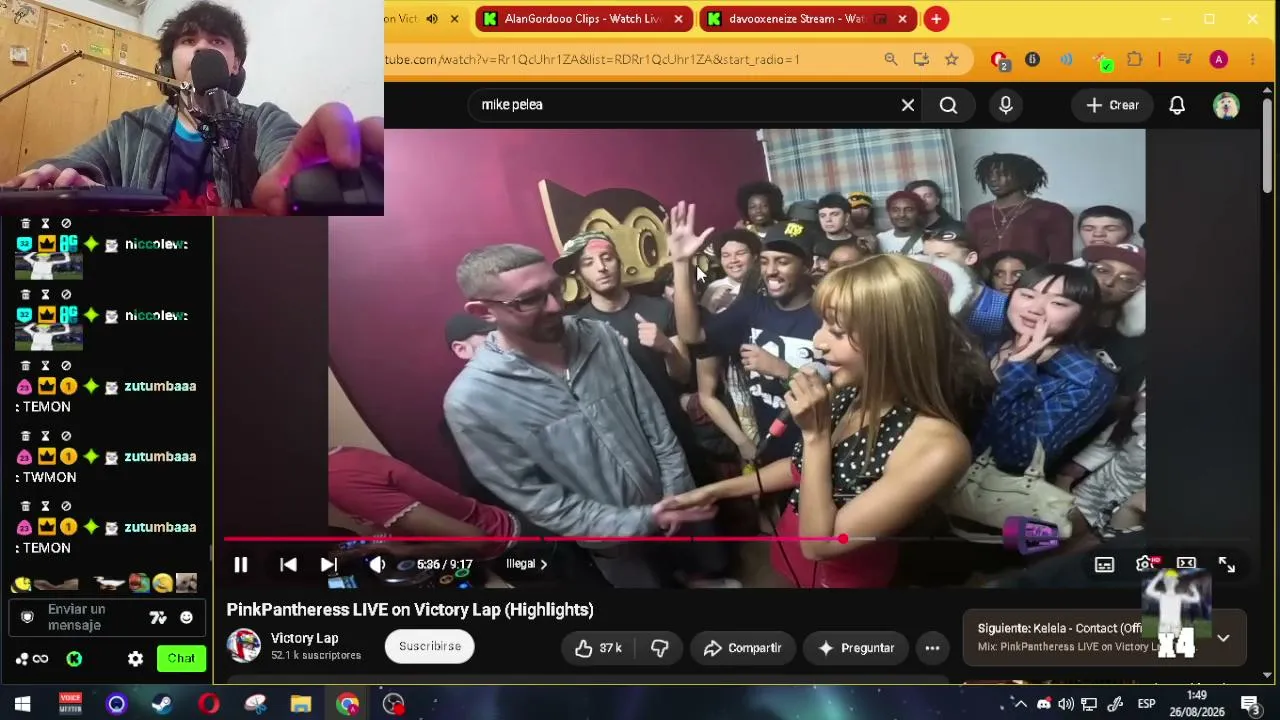Open Steam from the taskbar

point(162,704)
